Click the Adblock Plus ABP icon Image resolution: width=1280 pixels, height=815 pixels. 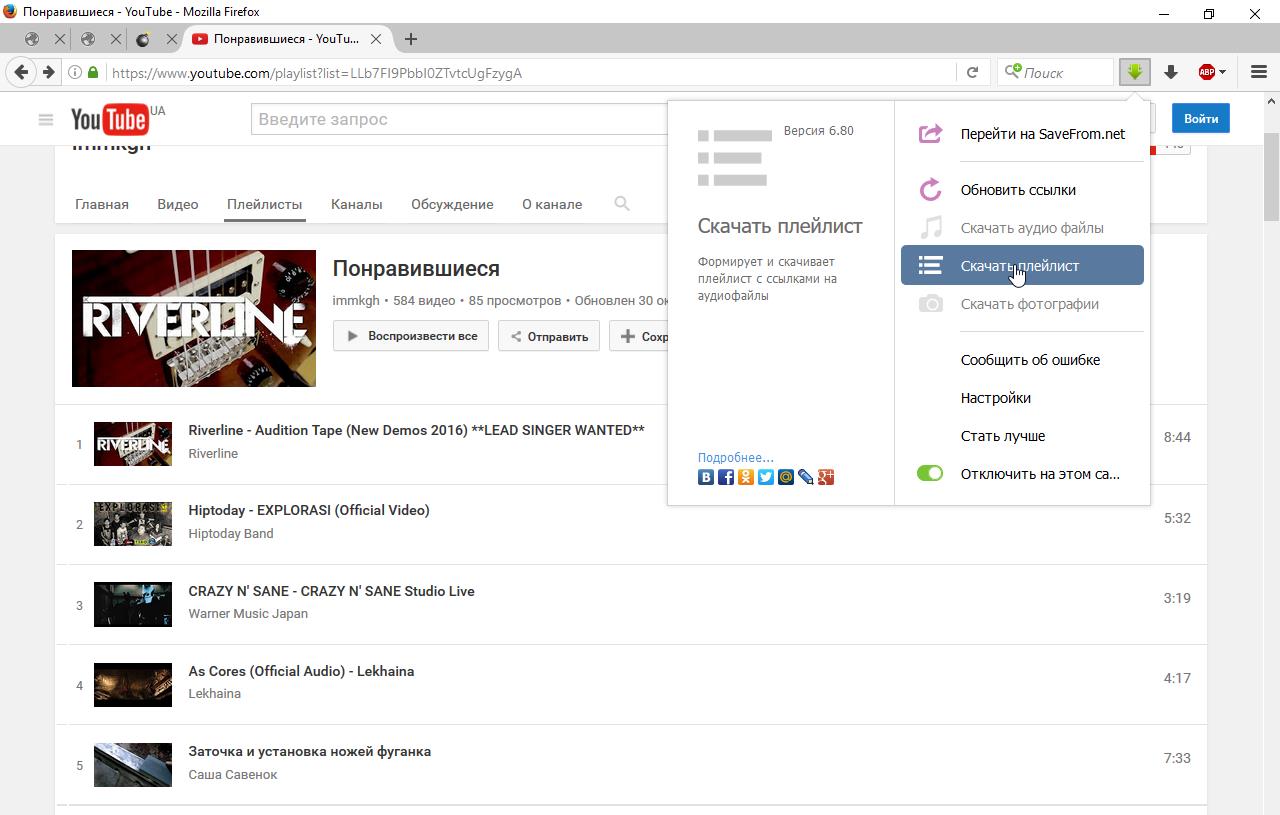[x=1207, y=72]
